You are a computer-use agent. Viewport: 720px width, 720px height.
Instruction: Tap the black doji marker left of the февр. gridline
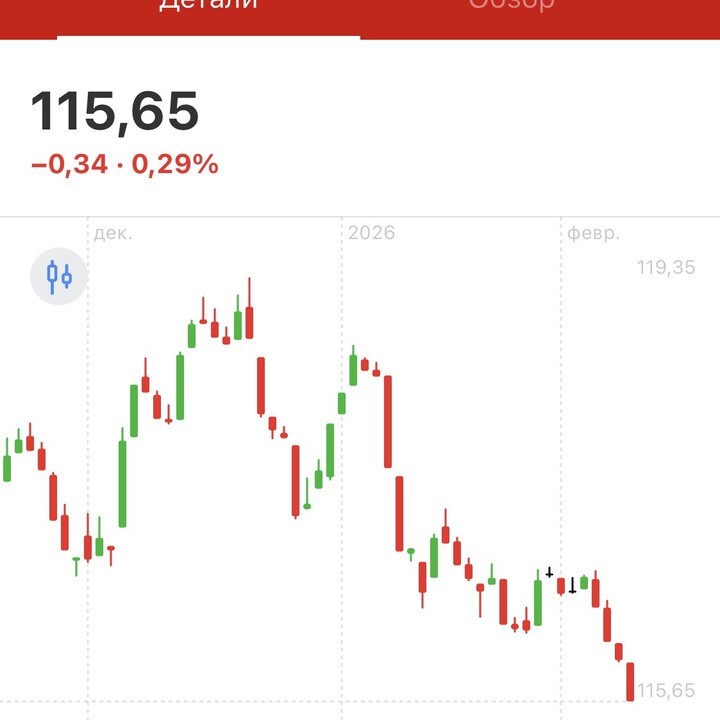549,573
